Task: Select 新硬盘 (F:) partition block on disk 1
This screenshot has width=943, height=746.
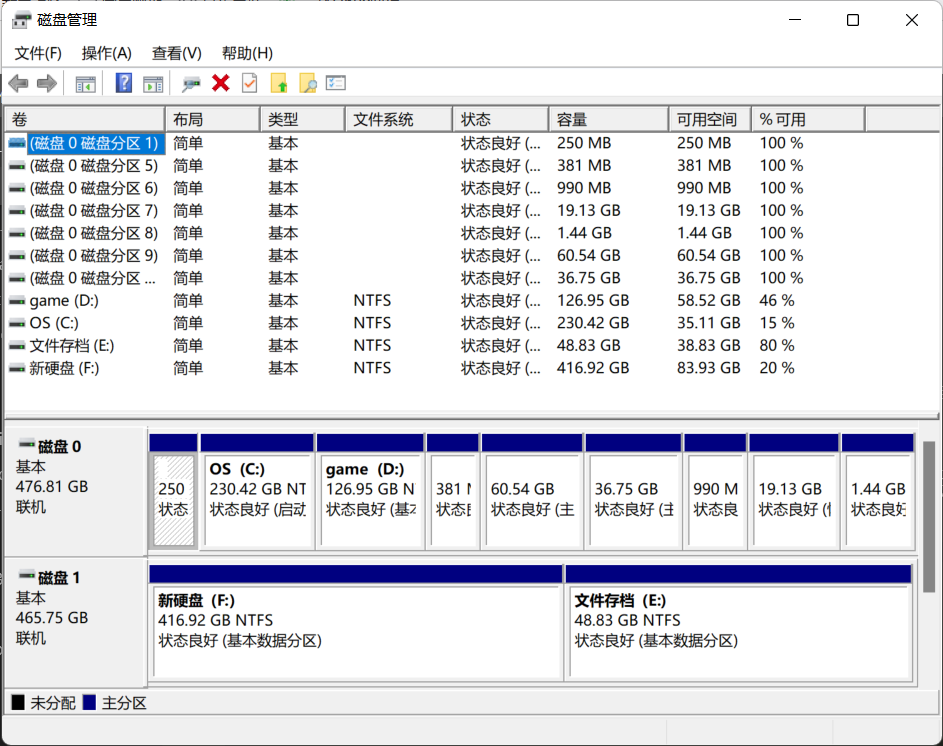Action: click(x=357, y=632)
